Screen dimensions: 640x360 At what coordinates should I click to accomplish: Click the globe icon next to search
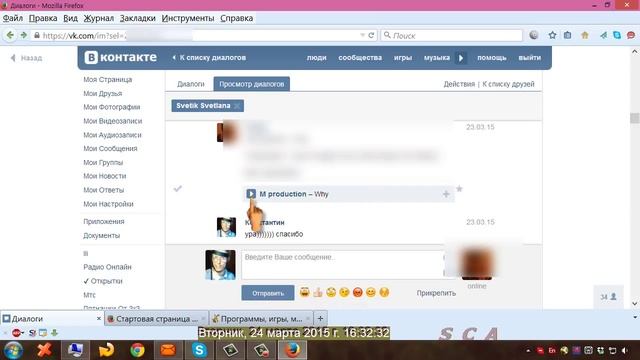[534, 36]
